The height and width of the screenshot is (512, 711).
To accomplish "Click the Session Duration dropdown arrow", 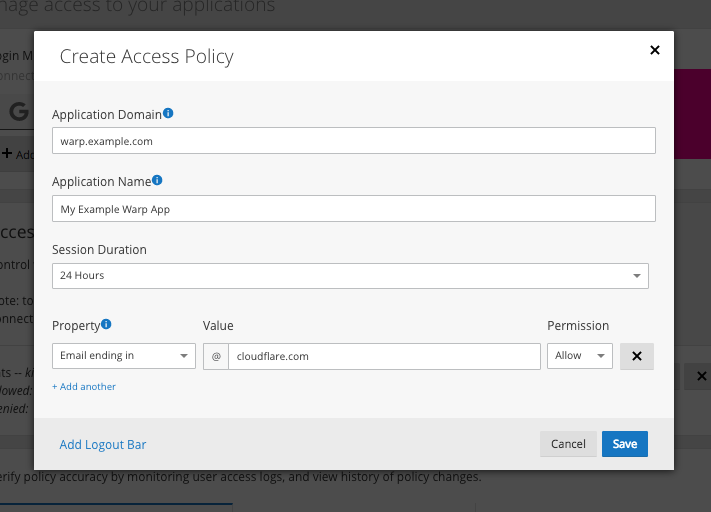I will [637, 276].
